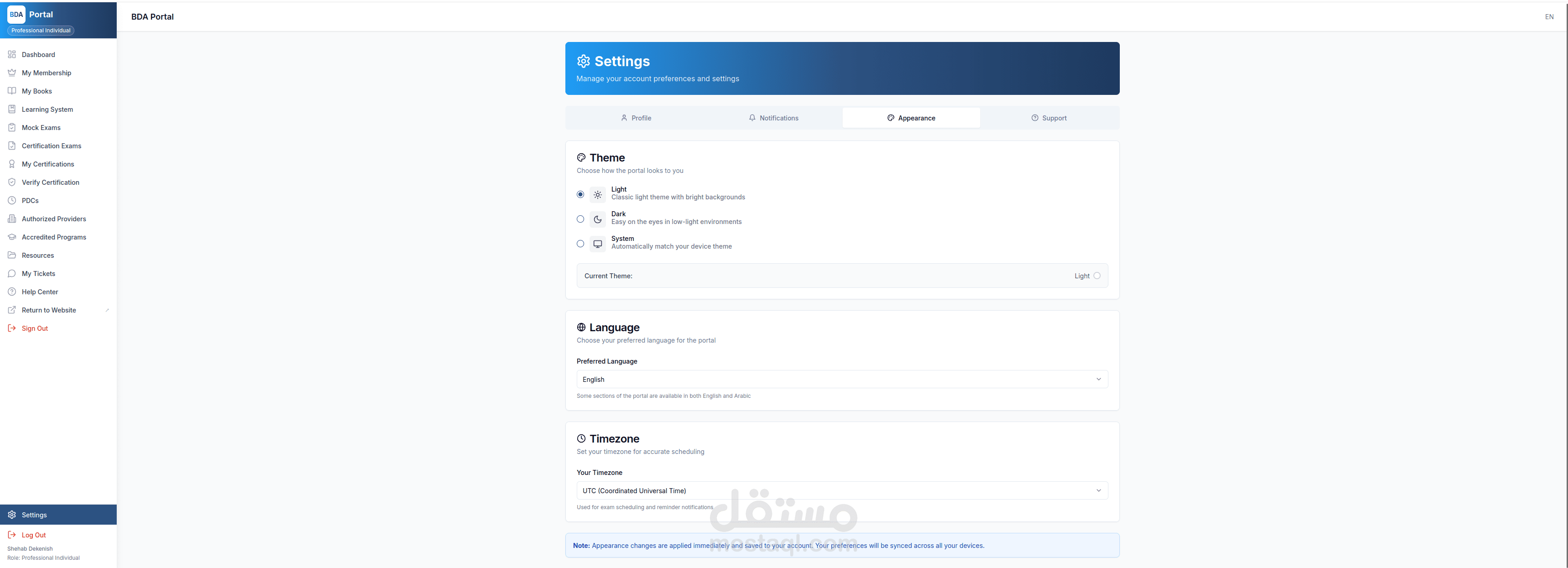The height and width of the screenshot is (568, 1568).
Task: Click the Sign Out link
Action: (35, 328)
